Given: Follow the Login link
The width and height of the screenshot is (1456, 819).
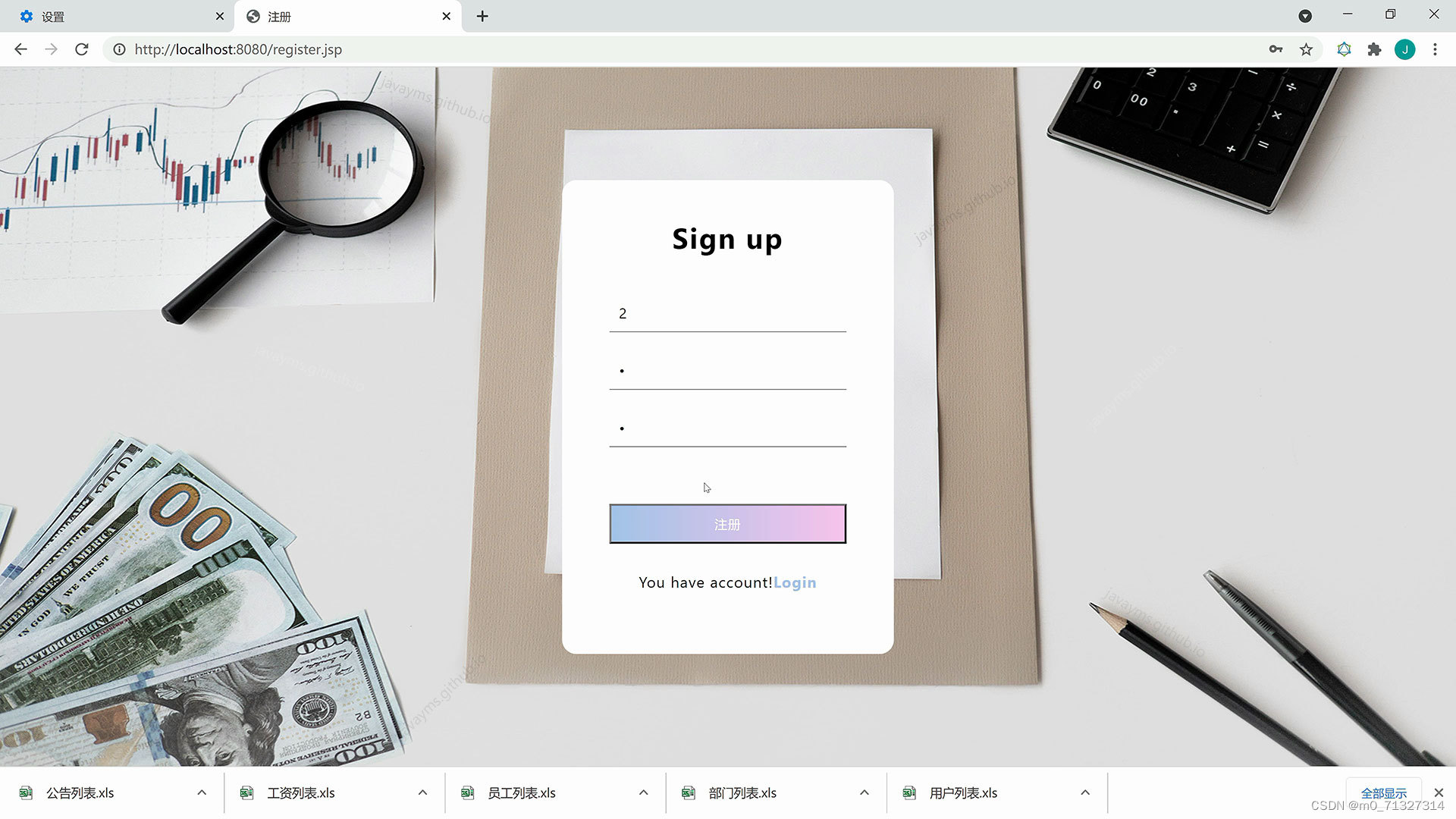Looking at the screenshot, I should point(795,582).
